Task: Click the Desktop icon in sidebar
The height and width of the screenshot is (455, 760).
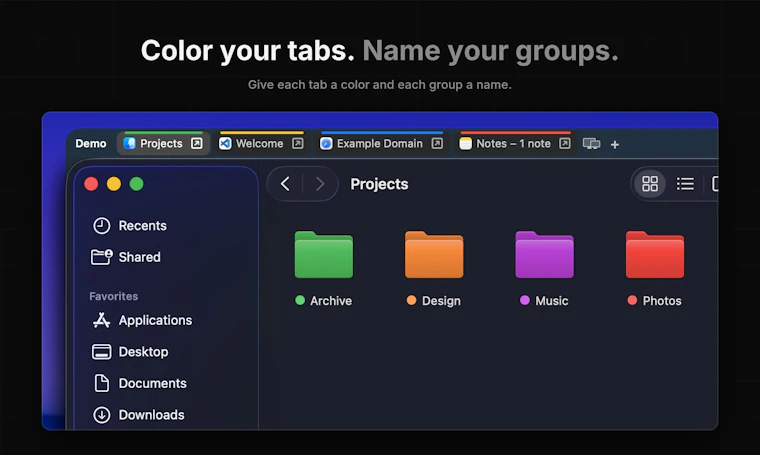Action: coord(102,352)
